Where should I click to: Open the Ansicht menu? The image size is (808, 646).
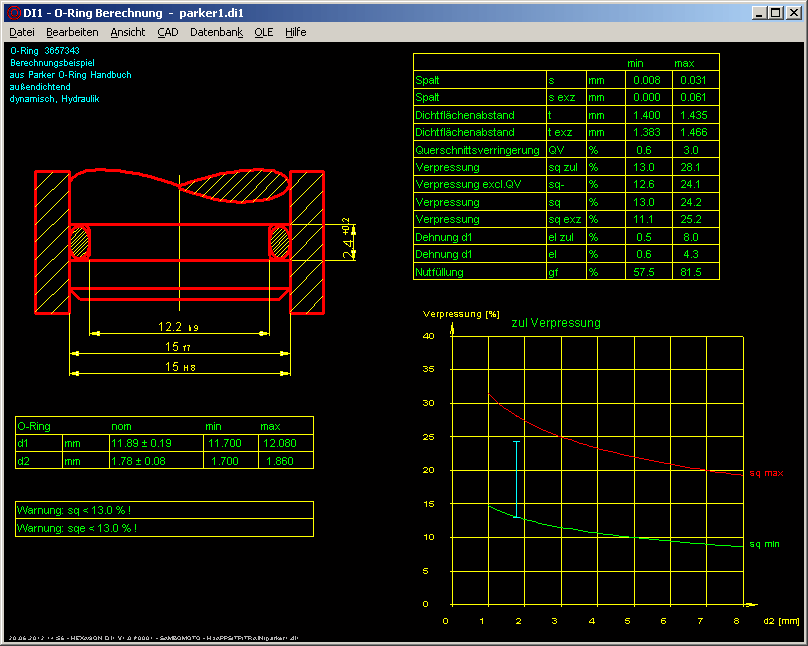click(x=128, y=32)
